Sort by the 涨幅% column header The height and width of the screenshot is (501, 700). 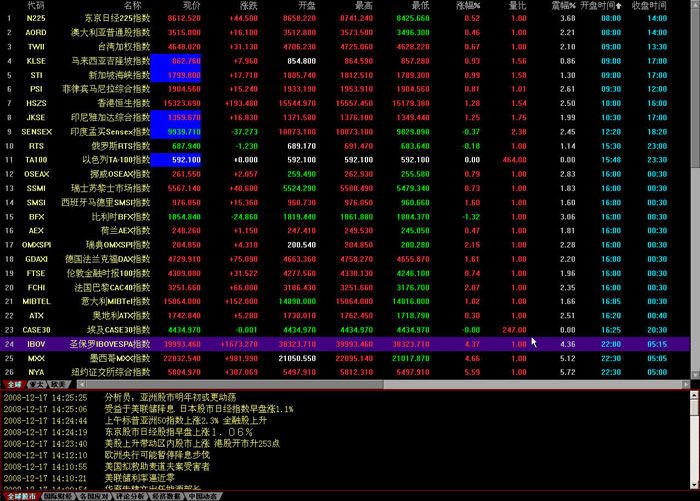coord(467,5)
